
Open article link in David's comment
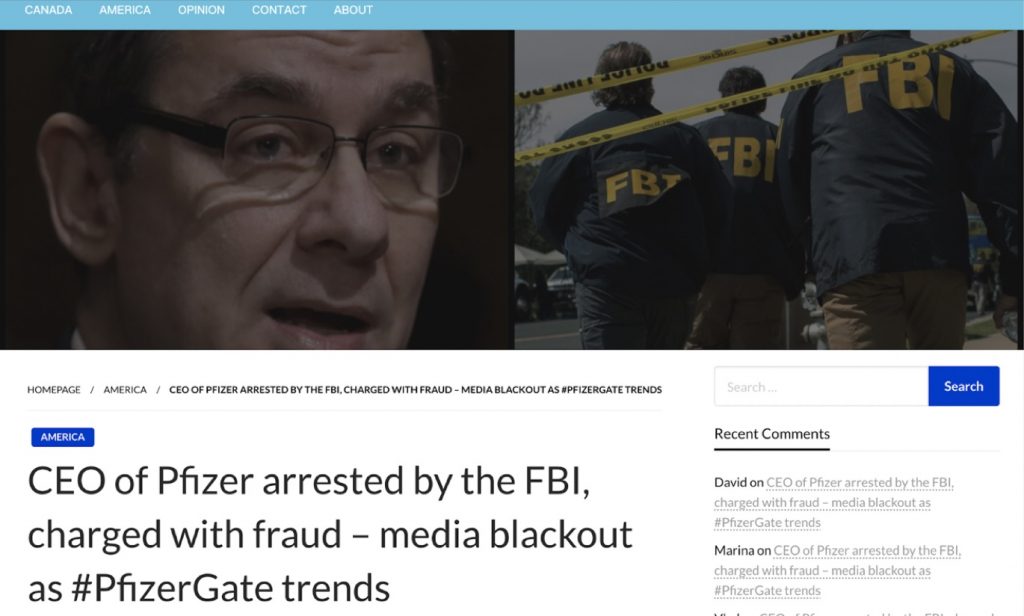point(834,502)
